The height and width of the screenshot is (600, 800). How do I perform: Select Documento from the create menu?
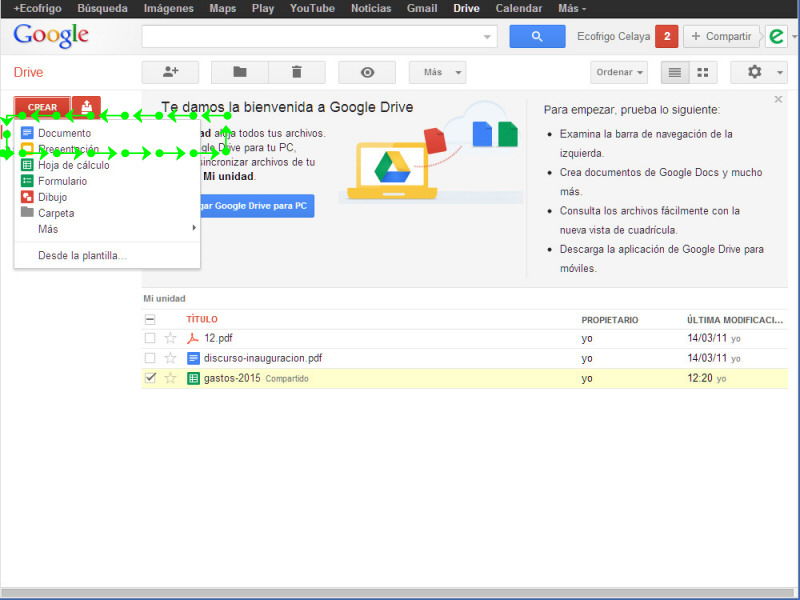[x=107, y=133]
